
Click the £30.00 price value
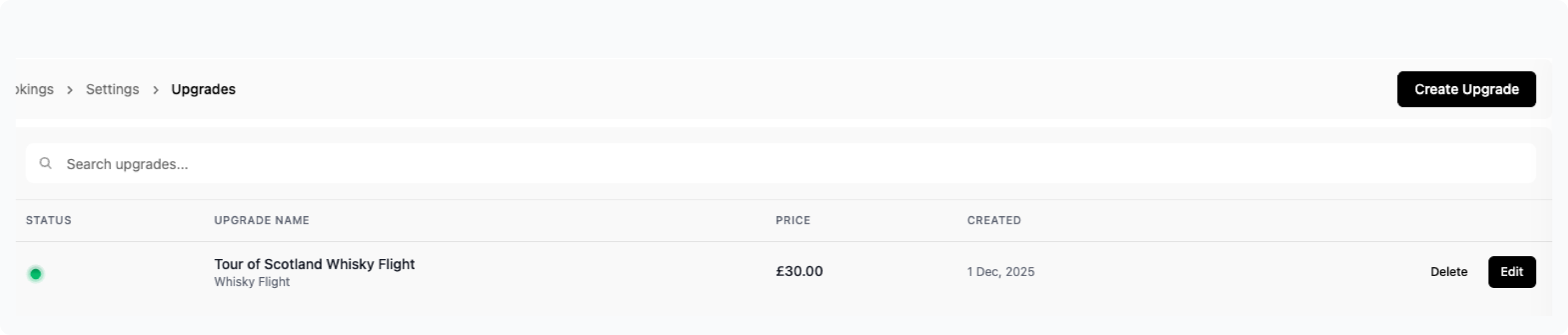pos(799,272)
